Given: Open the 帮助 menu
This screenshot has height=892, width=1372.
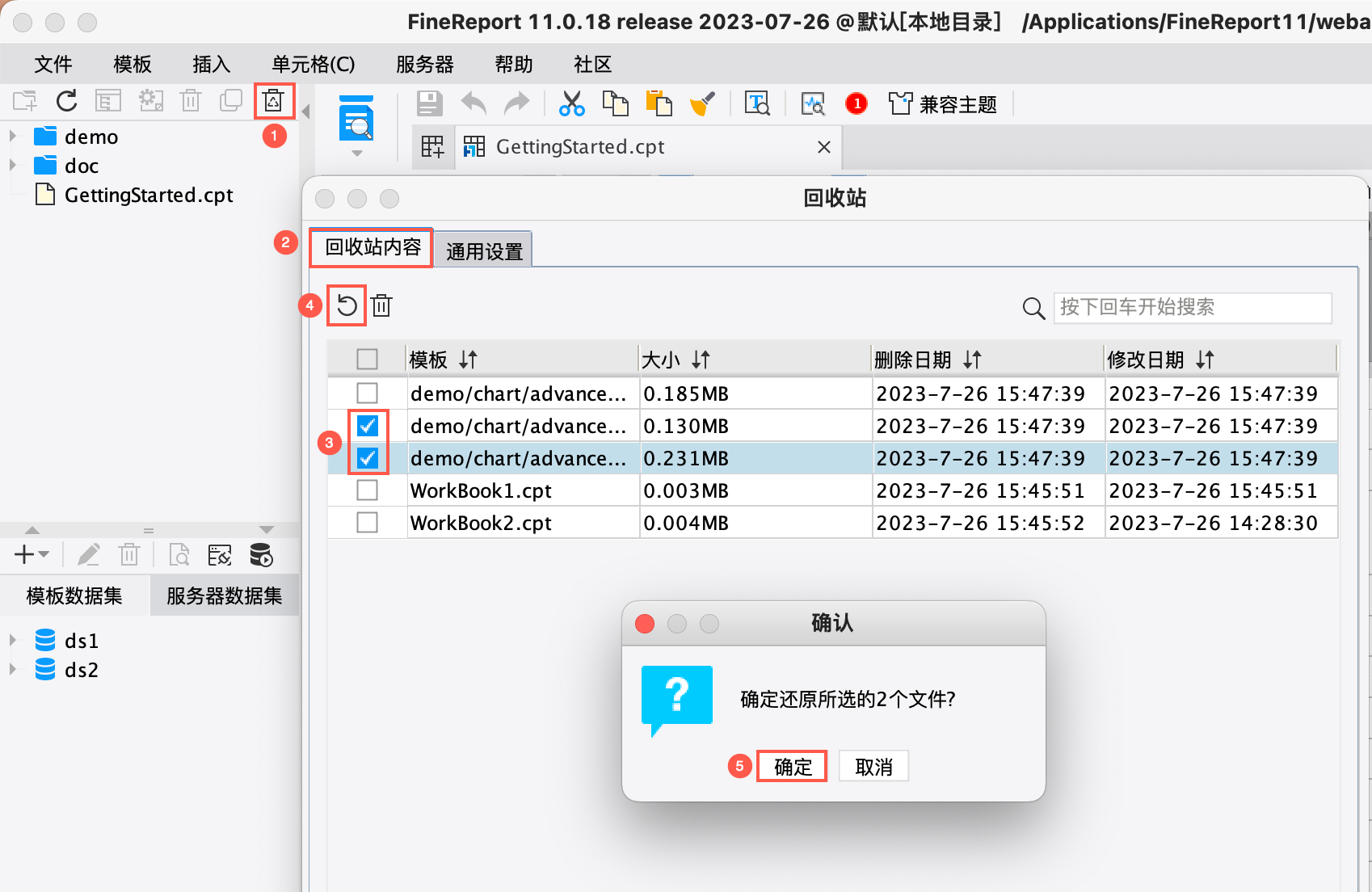Looking at the screenshot, I should [x=514, y=64].
